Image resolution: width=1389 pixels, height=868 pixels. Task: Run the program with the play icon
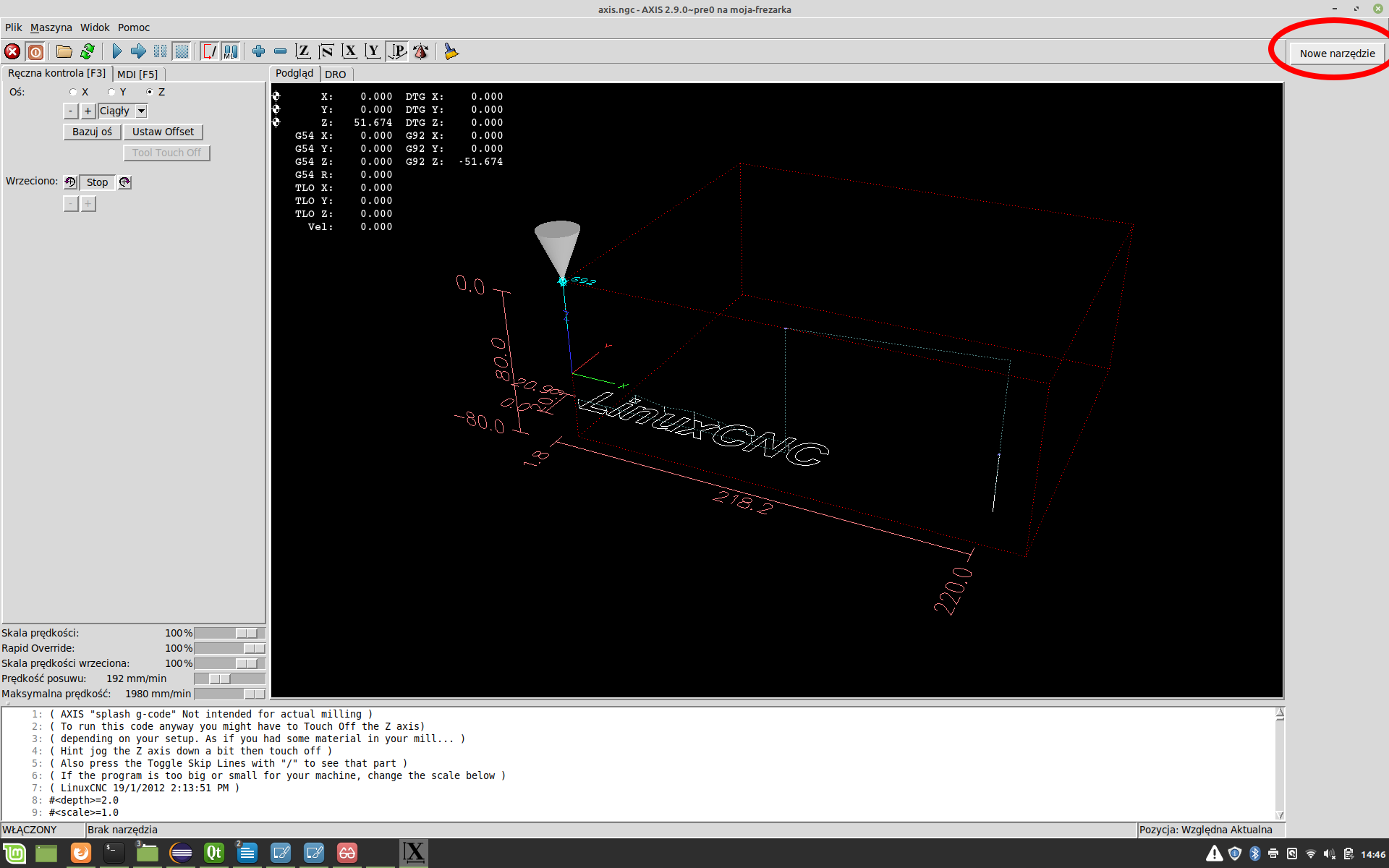[x=116, y=51]
